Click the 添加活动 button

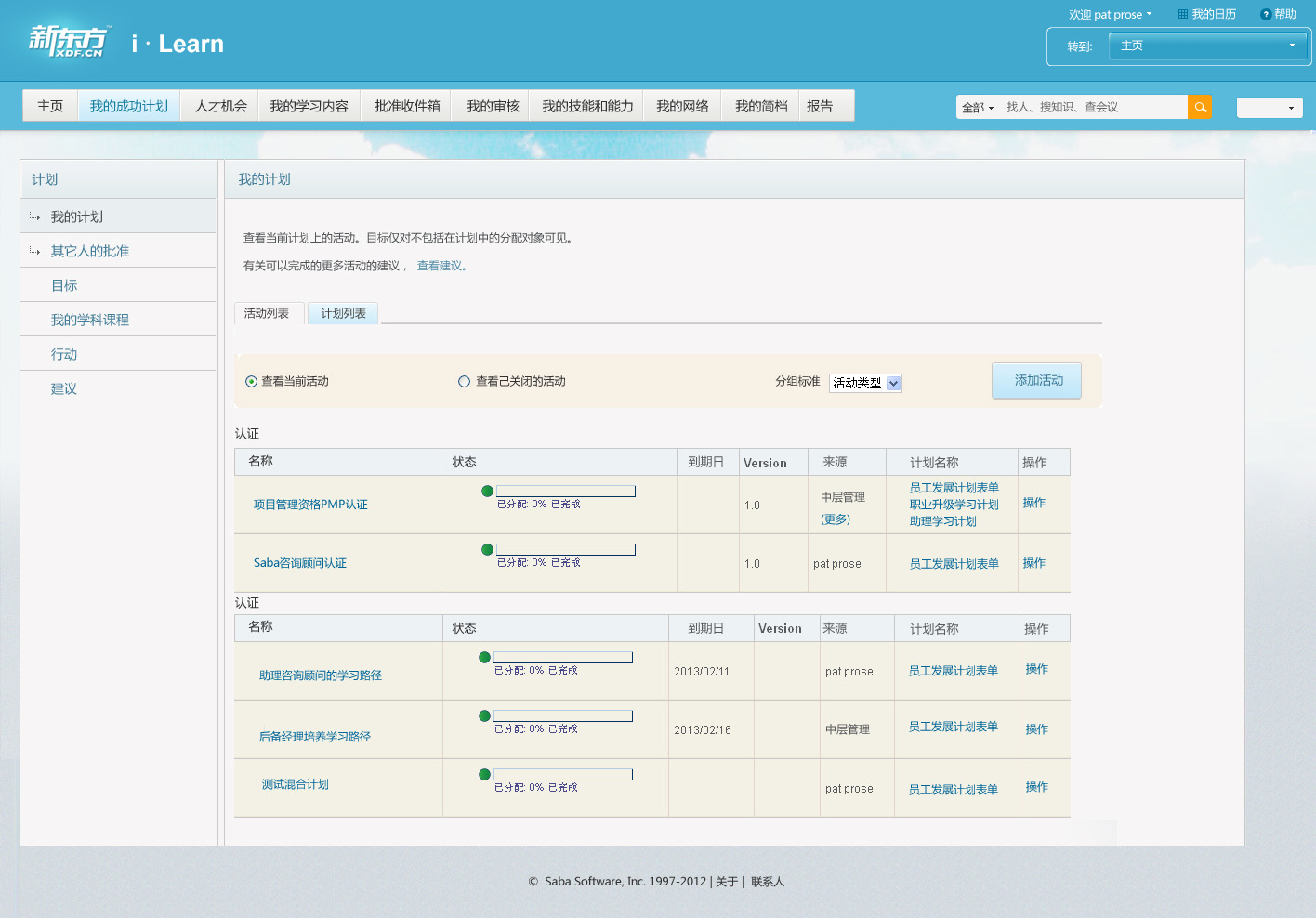coord(1036,380)
